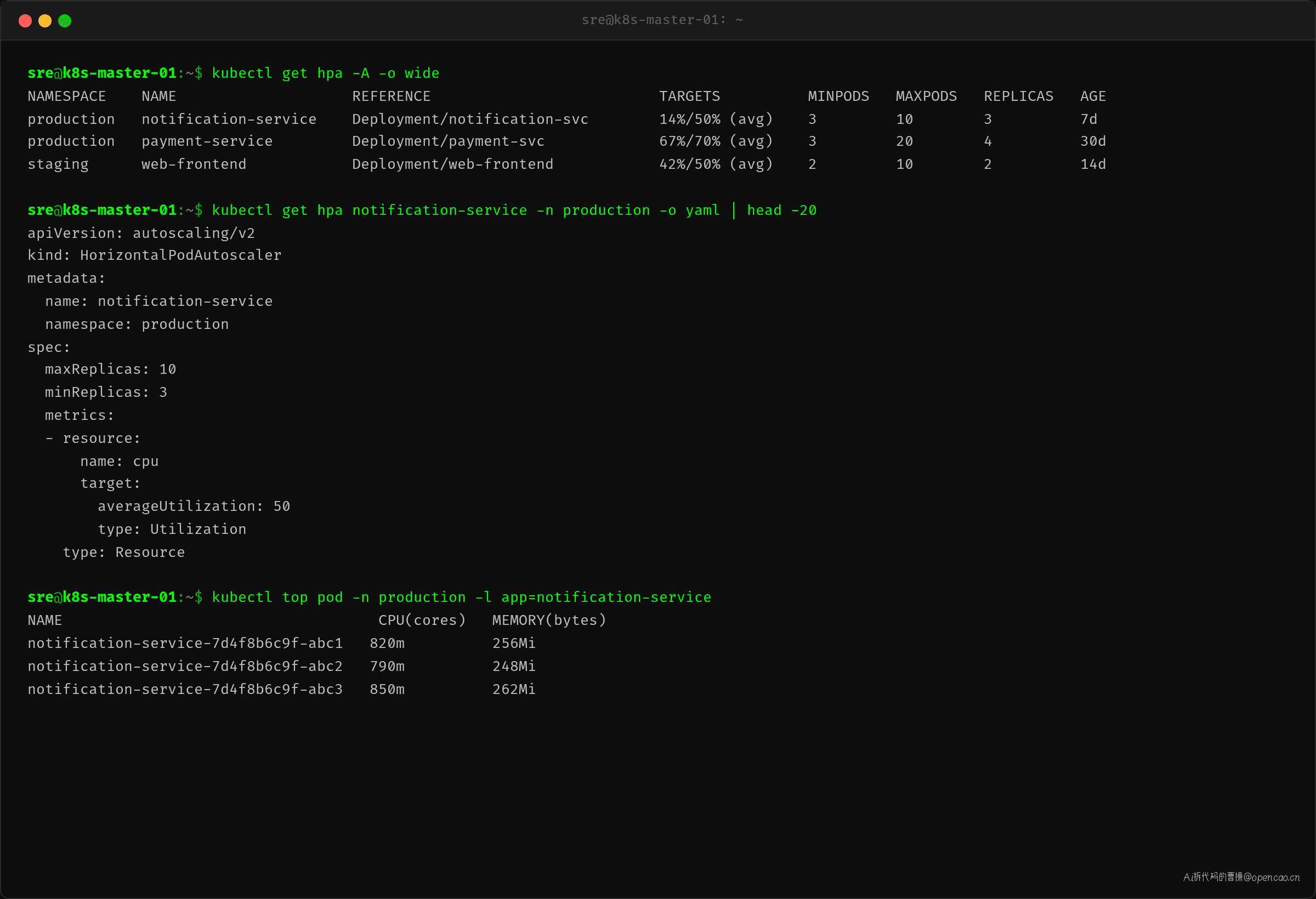Click the 30d age value

1092,141
